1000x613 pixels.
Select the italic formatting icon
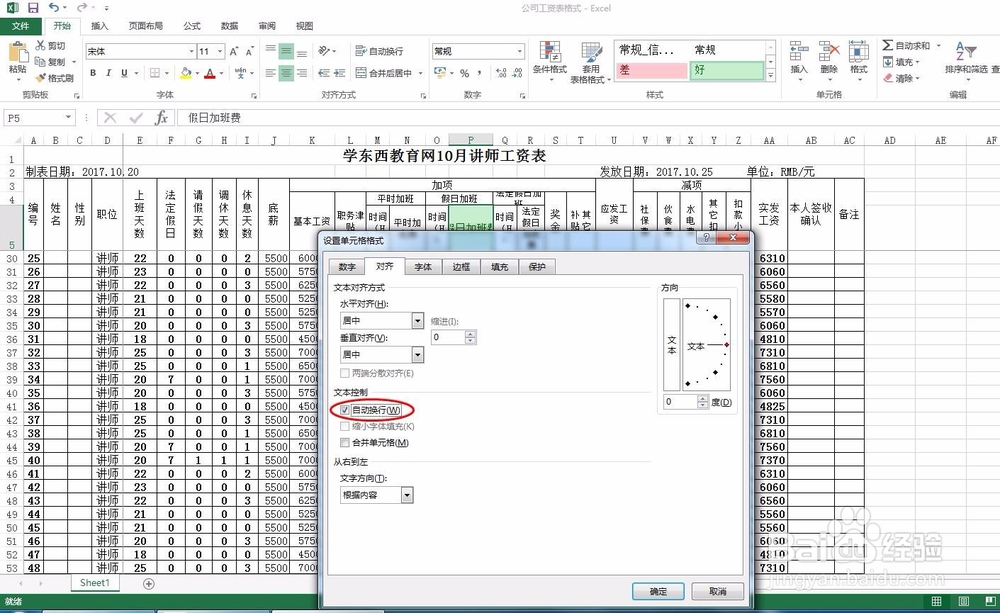point(108,73)
